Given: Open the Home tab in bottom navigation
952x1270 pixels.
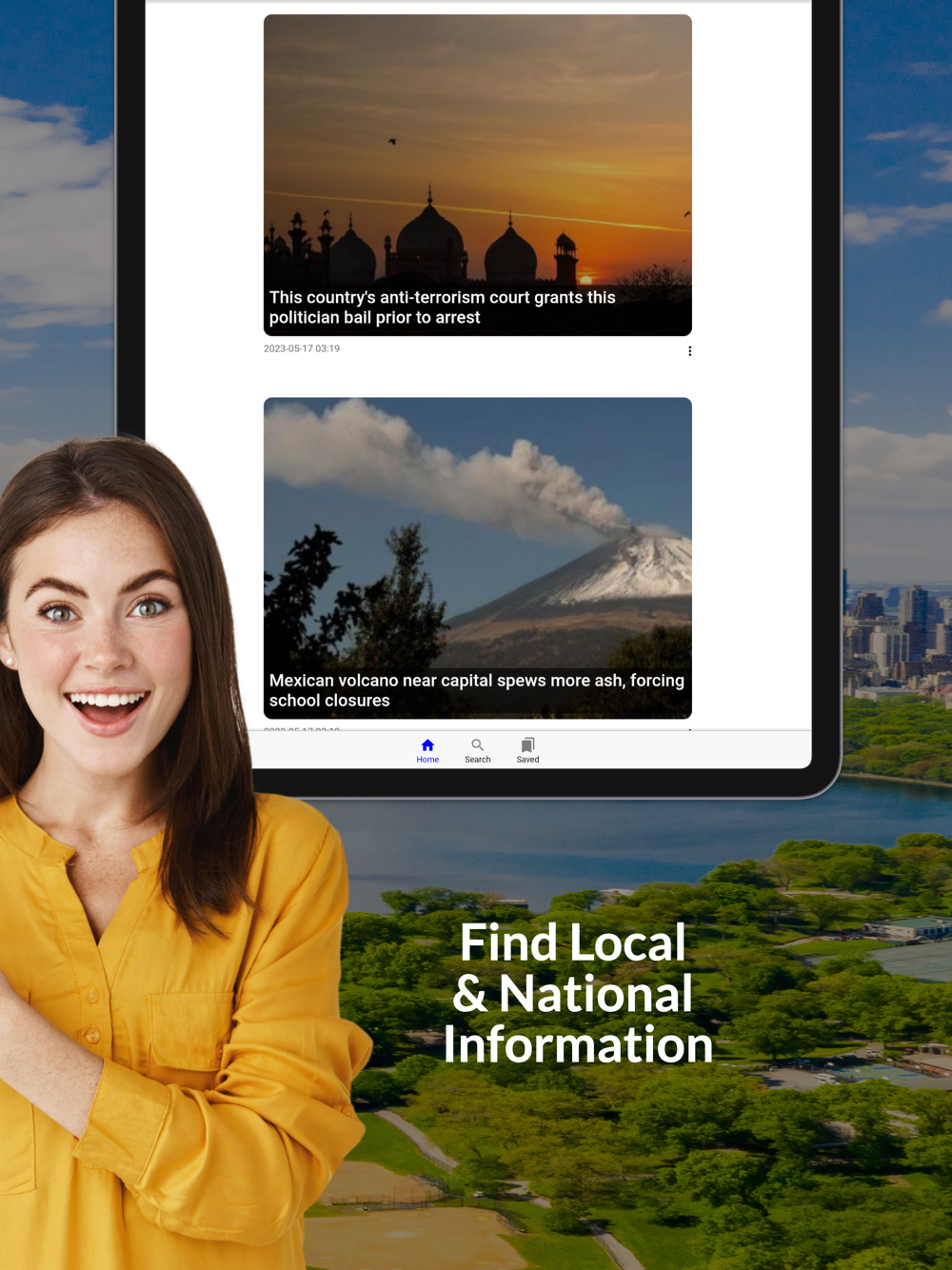Looking at the screenshot, I should tap(427, 750).
